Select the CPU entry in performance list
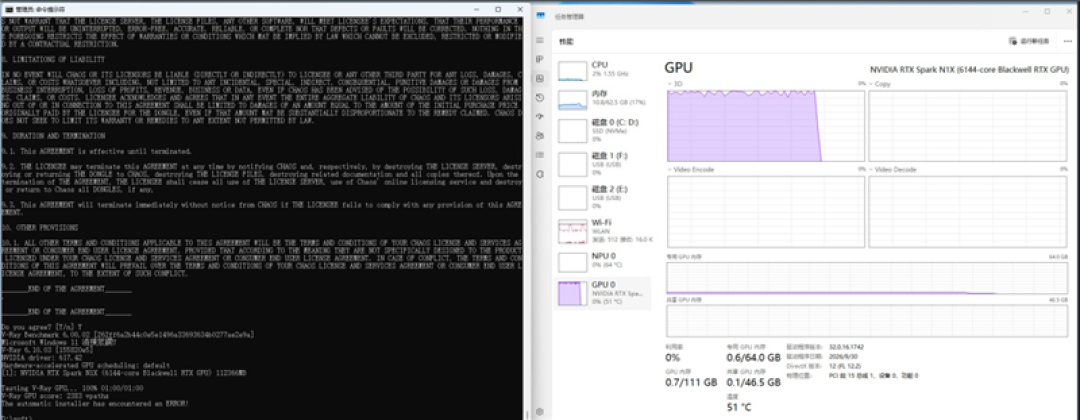 coord(603,69)
